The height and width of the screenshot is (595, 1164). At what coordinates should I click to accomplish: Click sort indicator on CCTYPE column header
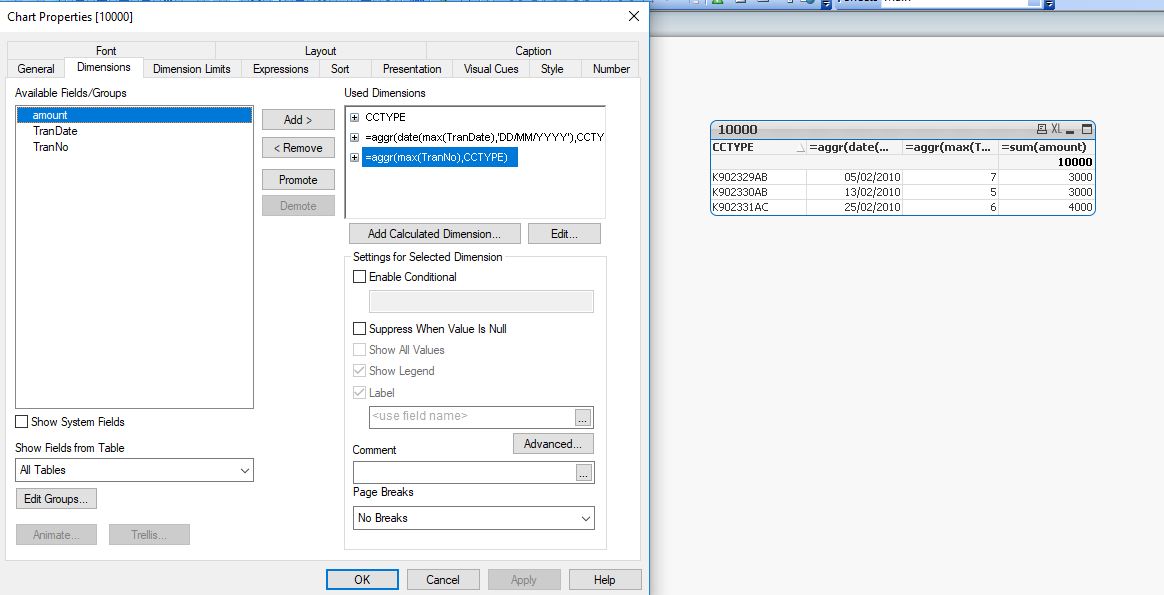point(800,148)
